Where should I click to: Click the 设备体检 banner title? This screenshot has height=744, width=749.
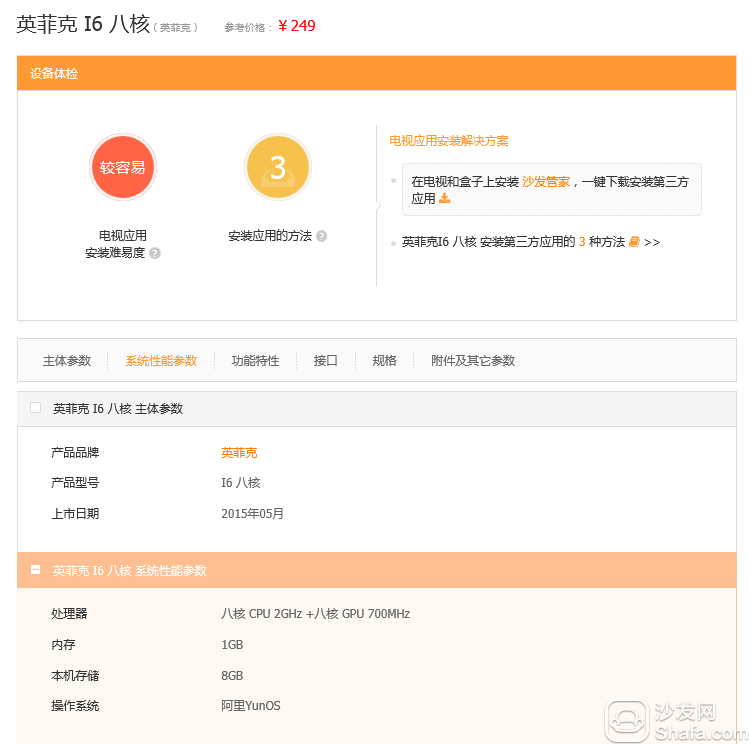point(54,74)
